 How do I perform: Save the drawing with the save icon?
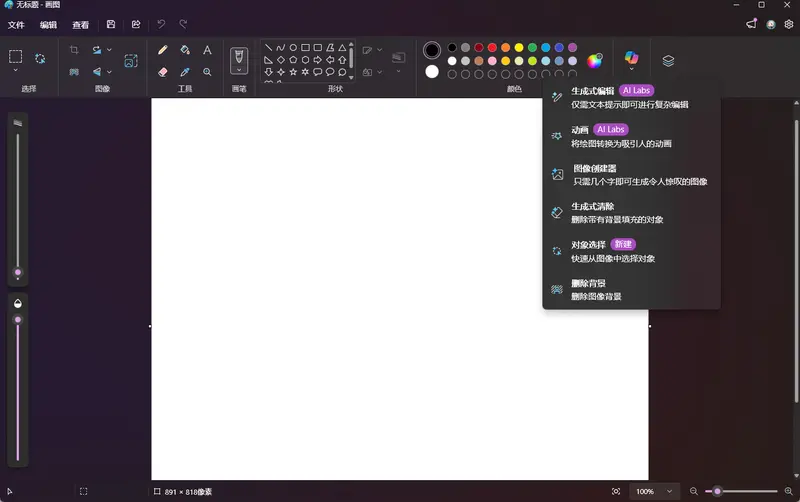tap(111, 24)
